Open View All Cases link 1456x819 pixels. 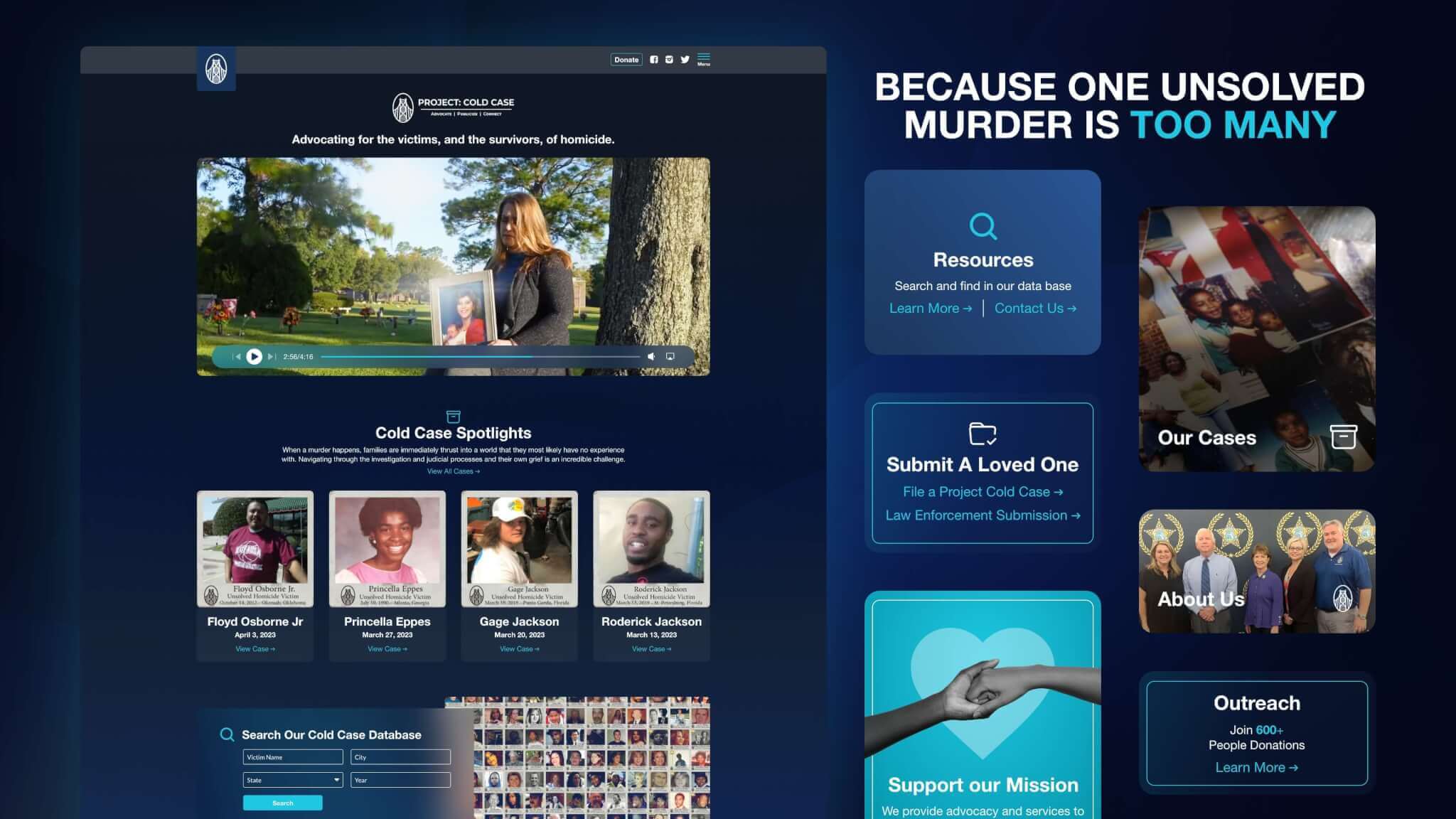(x=453, y=471)
